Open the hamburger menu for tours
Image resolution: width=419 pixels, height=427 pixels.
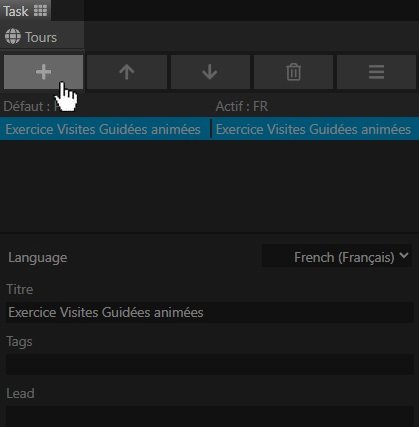(x=376, y=72)
